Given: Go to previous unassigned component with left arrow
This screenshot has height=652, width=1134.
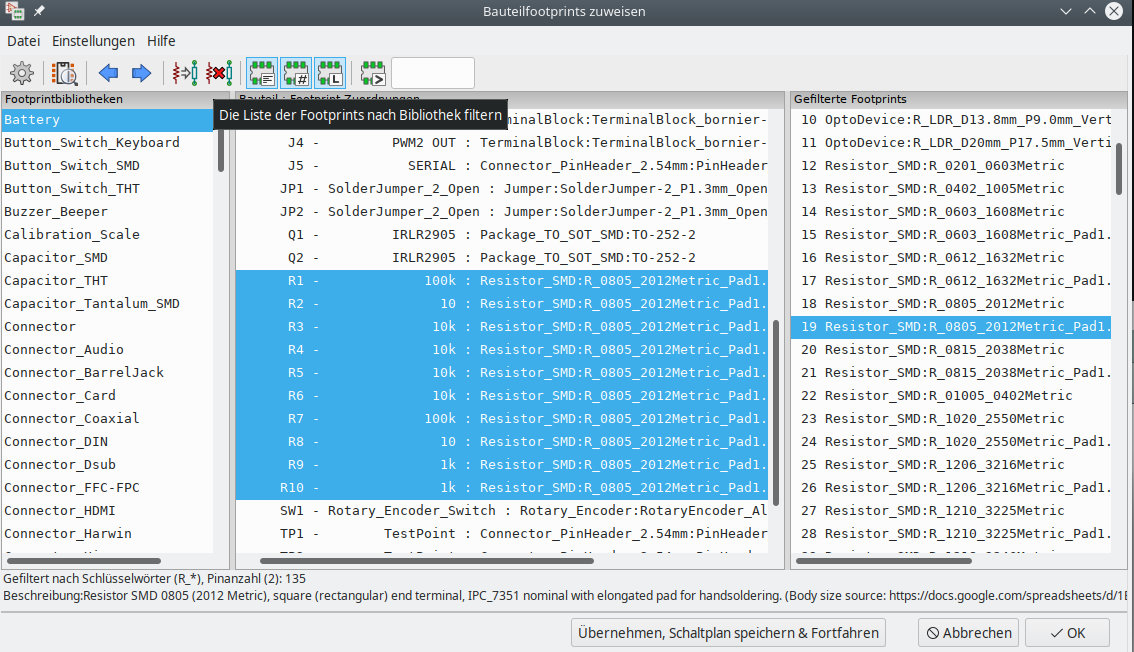Looking at the screenshot, I should pyautogui.click(x=108, y=73).
